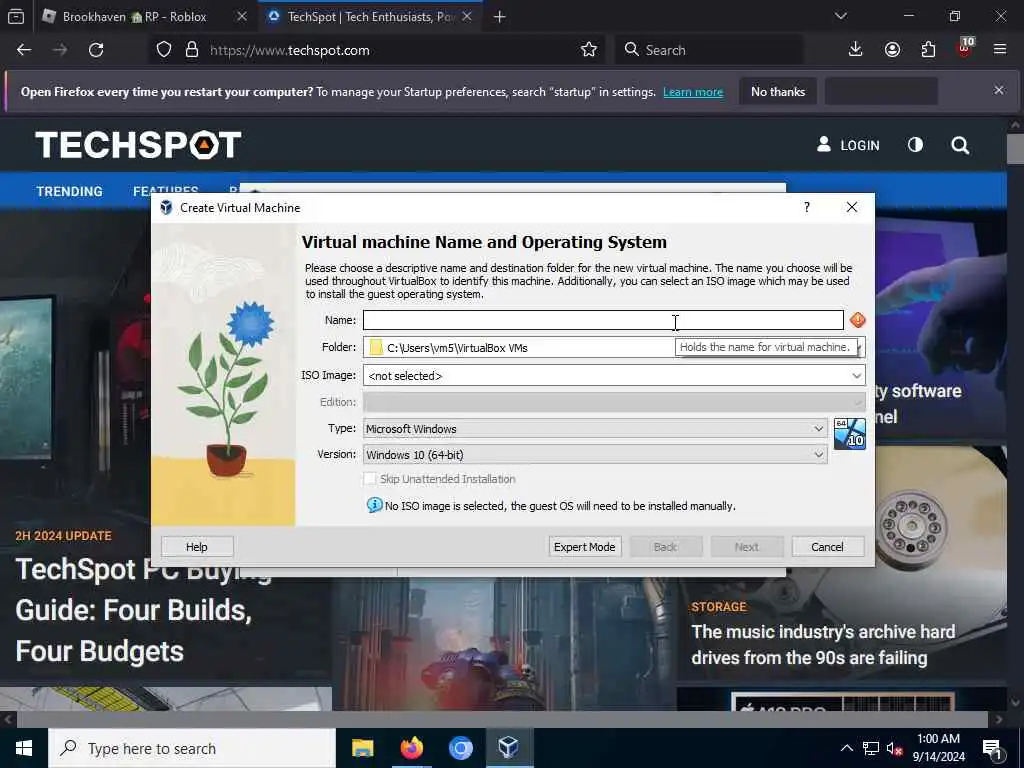Click the yellow folder icon in Folder field

(x=376, y=347)
